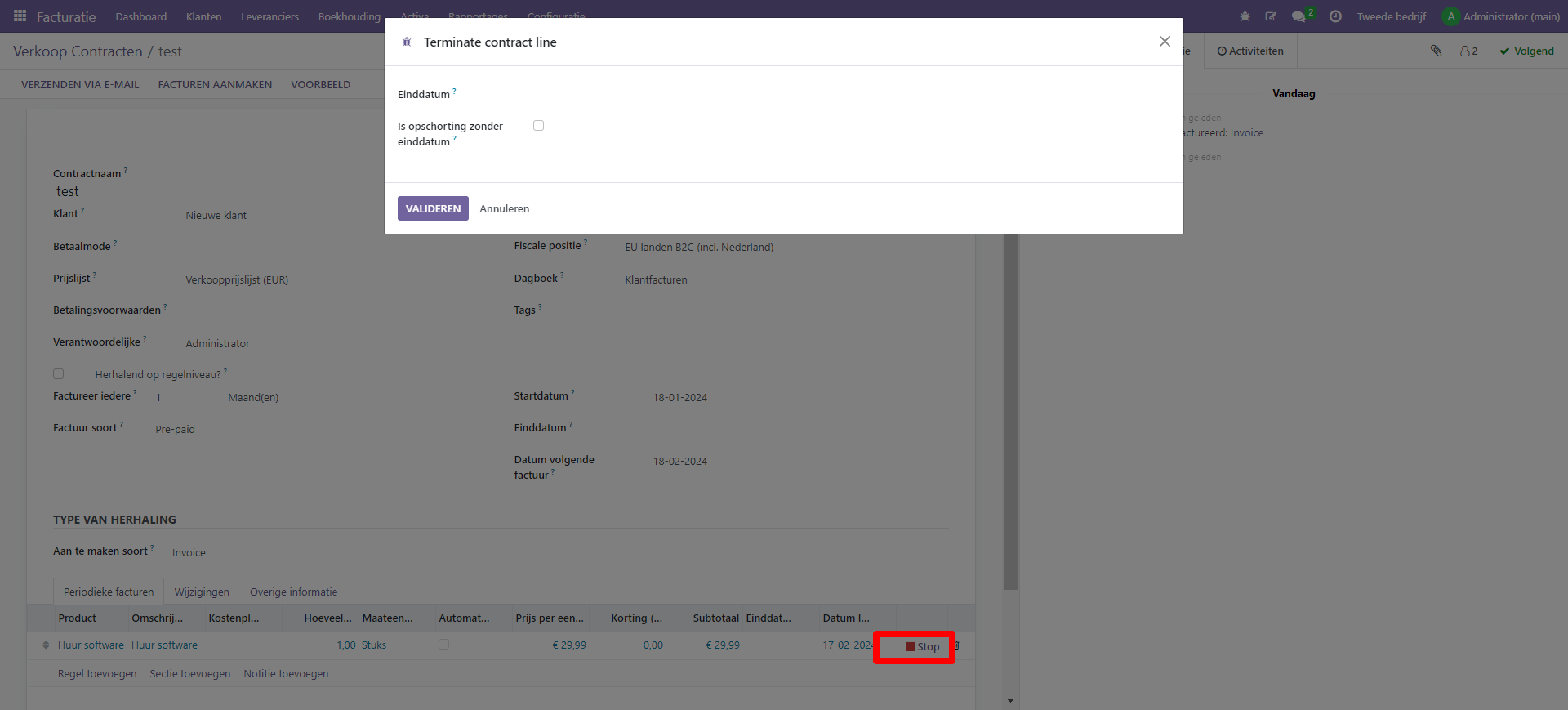Close the Terminate contract line dialog

pos(1165,42)
